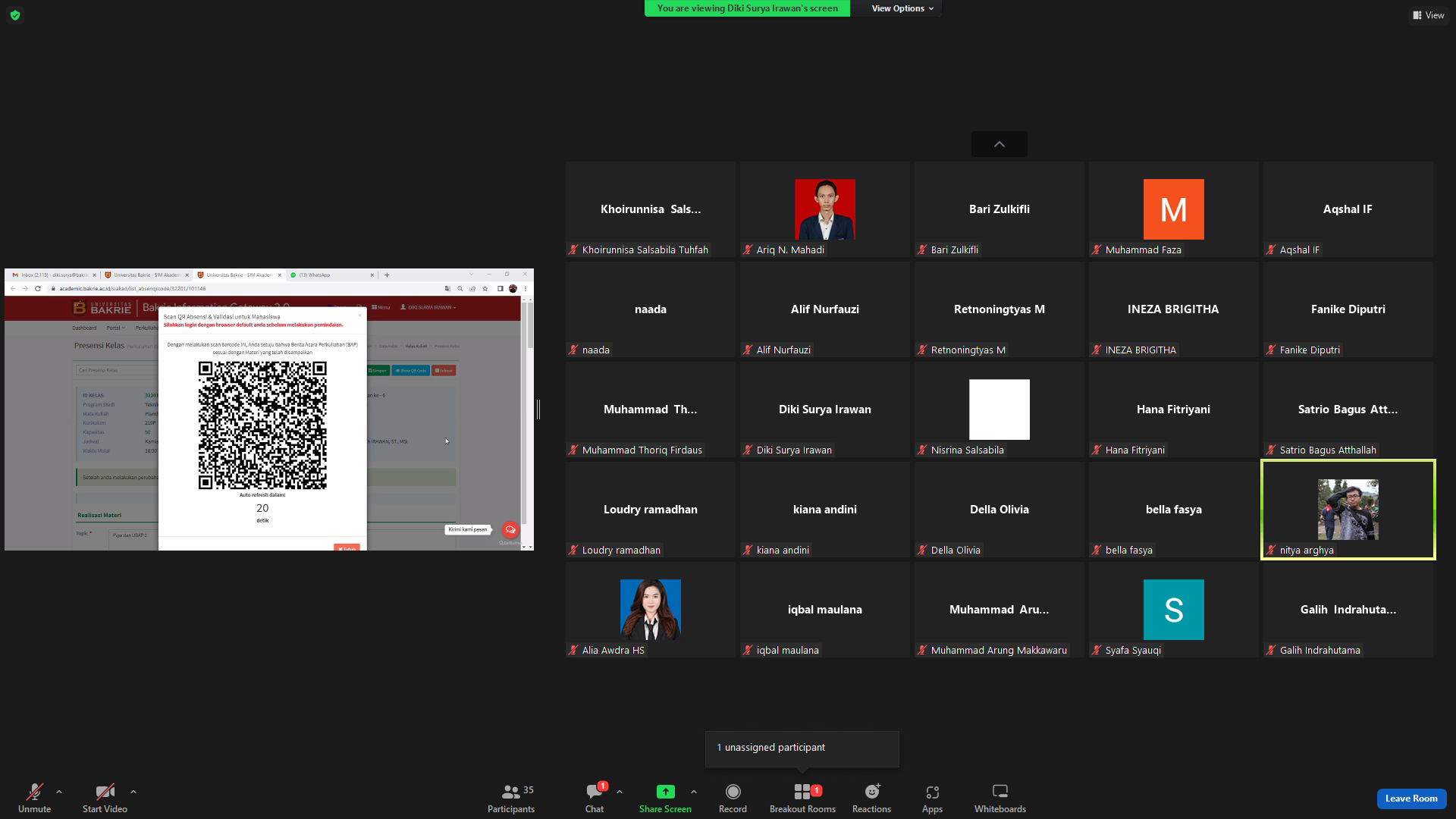Close the WhatsApp tab
Viewport: 1456px width, 819px height.
coord(372,275)
